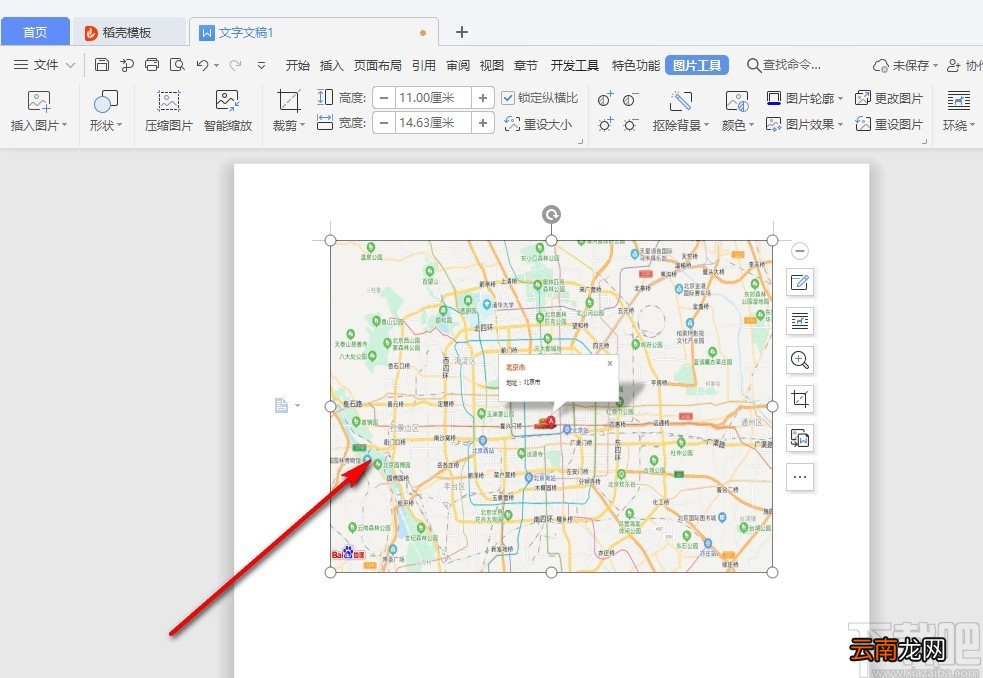
Task: Decrease width with minus stepper
Action: 384,122
